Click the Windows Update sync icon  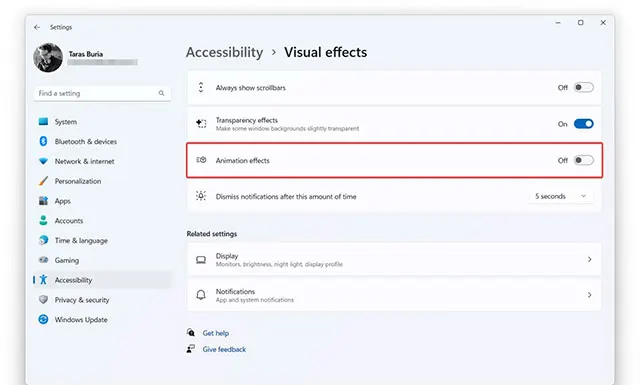(43, 319)
